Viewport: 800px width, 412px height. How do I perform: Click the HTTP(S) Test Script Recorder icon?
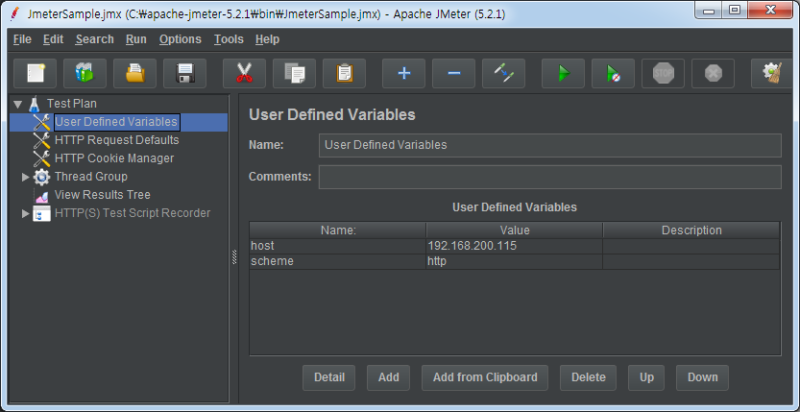pos(42,214)
